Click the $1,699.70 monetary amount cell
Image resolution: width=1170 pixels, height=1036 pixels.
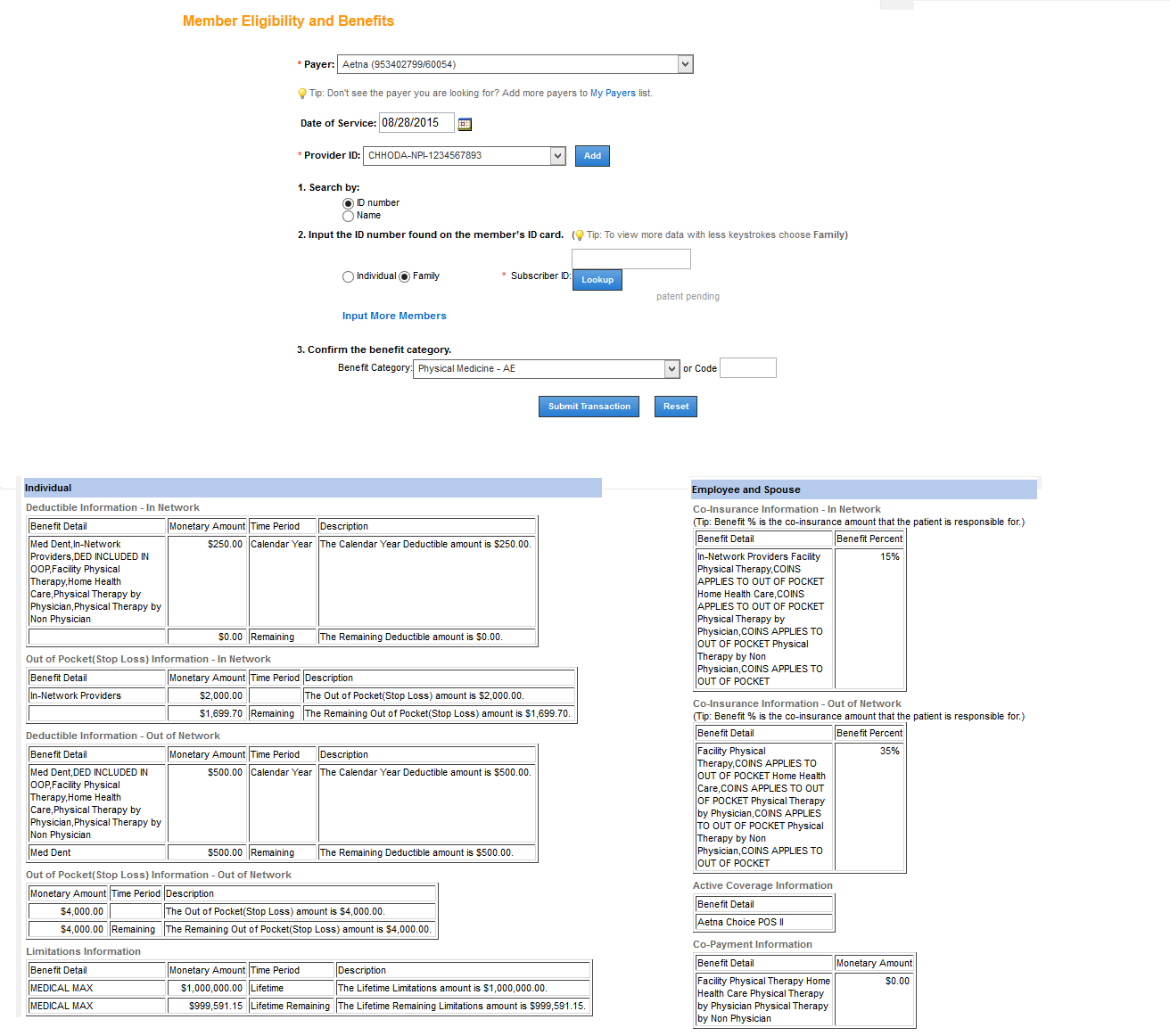(x=207, y=713)
